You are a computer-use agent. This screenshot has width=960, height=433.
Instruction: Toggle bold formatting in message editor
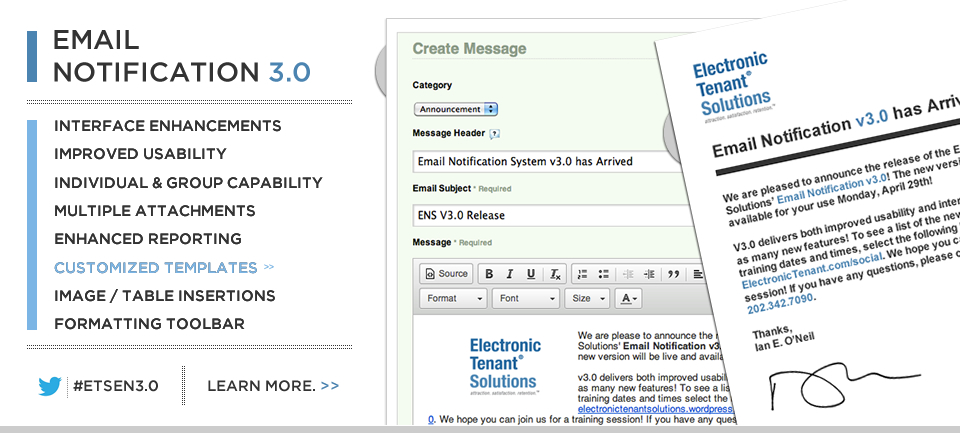tap(489, 274)
